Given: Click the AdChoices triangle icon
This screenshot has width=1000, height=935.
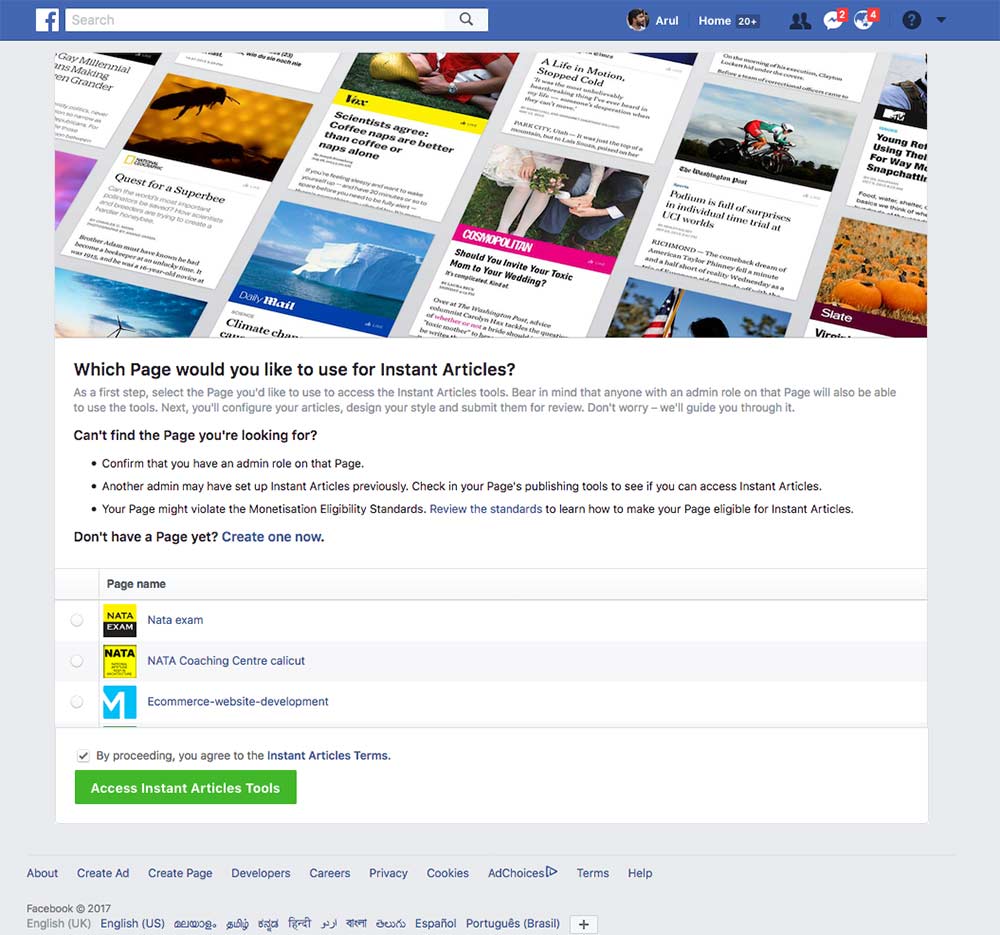Looking at the screenshot, I should [552, 871].
